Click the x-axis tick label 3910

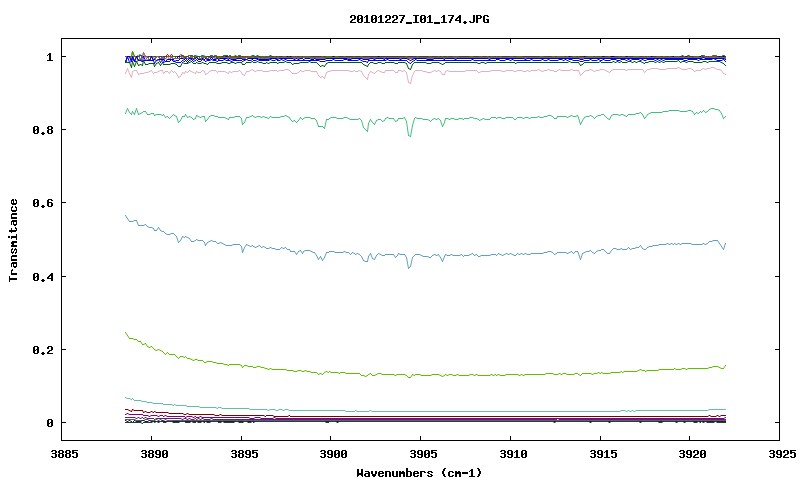tap(513, 454)
